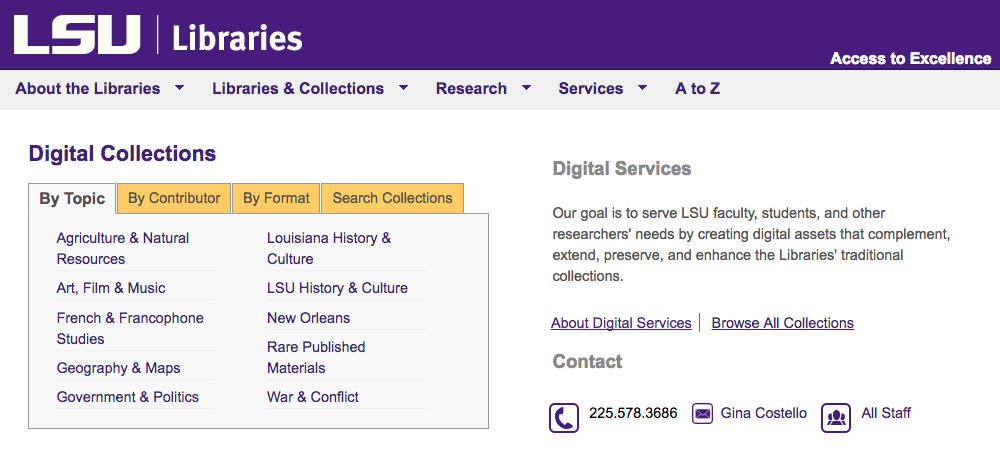The image size is (1000, 460).
Task: Click the Digital Services heading
Action: tap(622, 168)
